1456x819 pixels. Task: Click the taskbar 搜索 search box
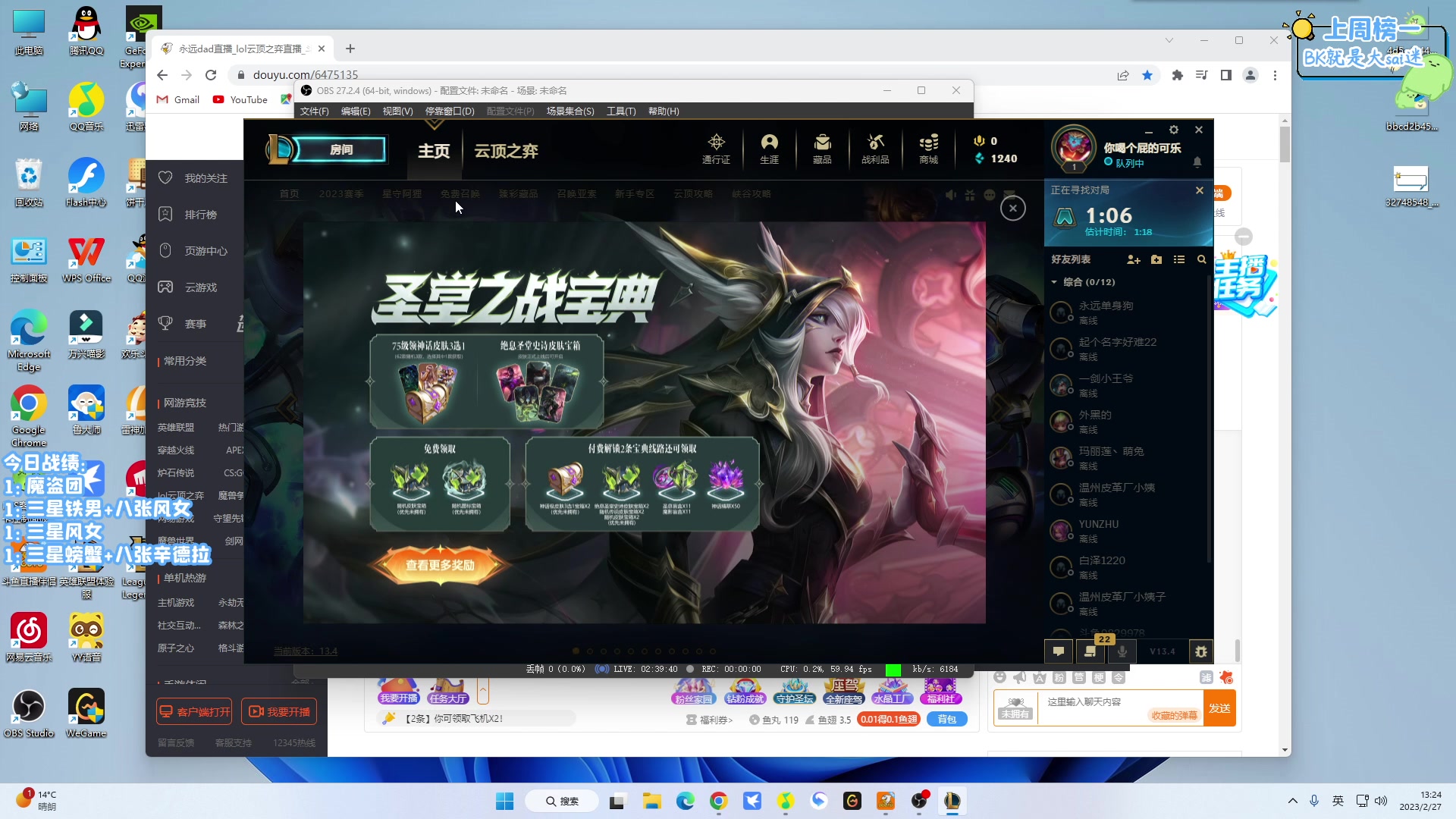563,801
